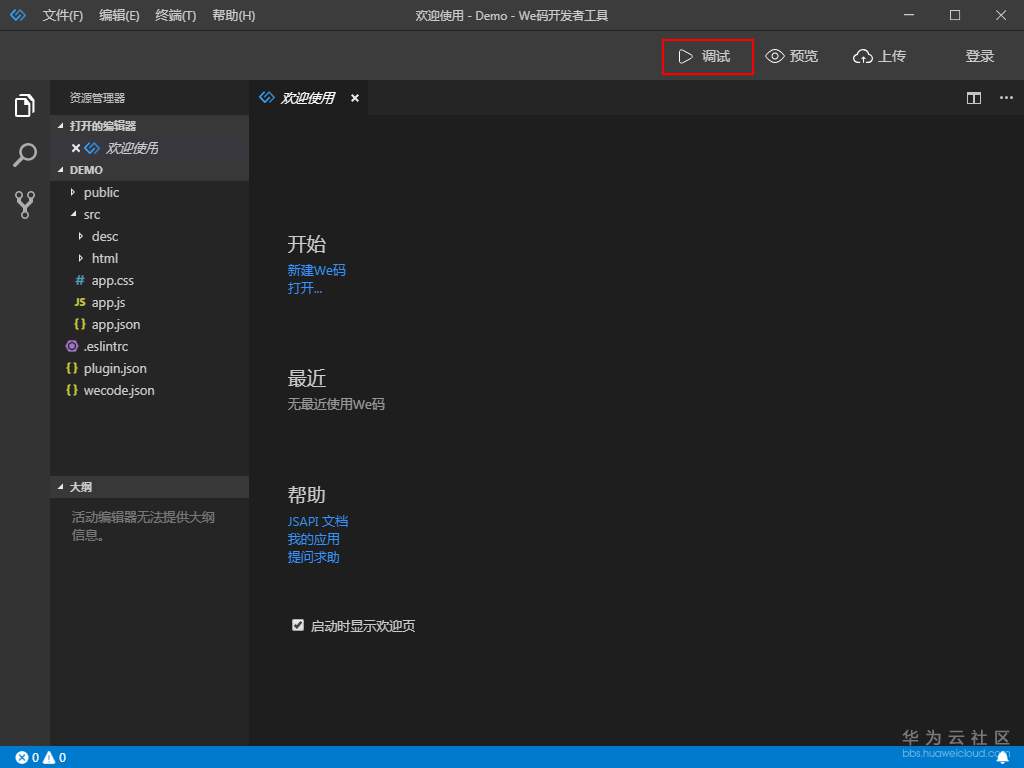This screenshot has width=1024, height=768.
Task: Click the 上传 cloud upload button
Action: (879, 56)
